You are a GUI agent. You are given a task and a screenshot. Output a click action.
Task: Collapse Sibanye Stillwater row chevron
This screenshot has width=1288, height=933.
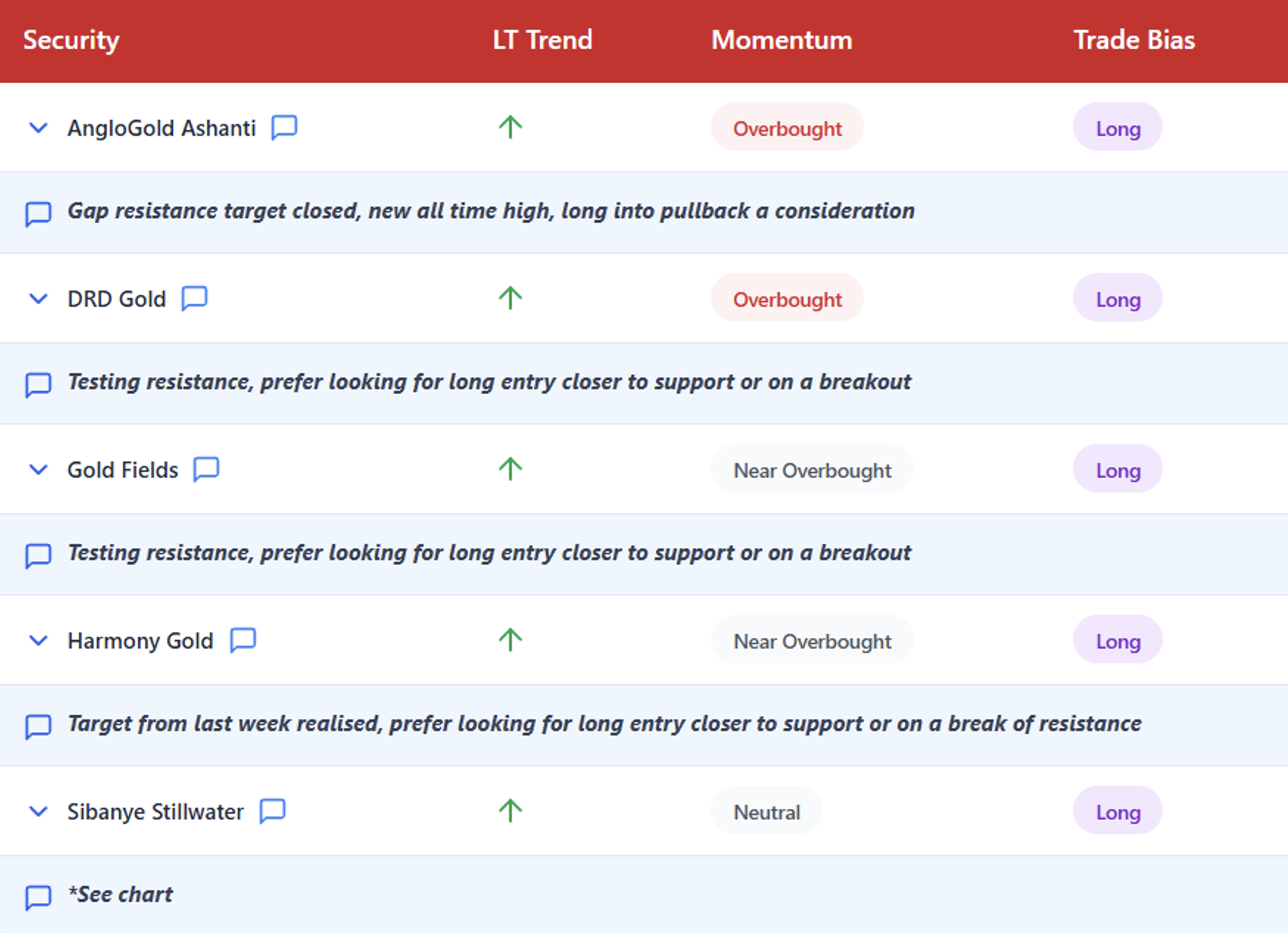click(x=39, y=811)
